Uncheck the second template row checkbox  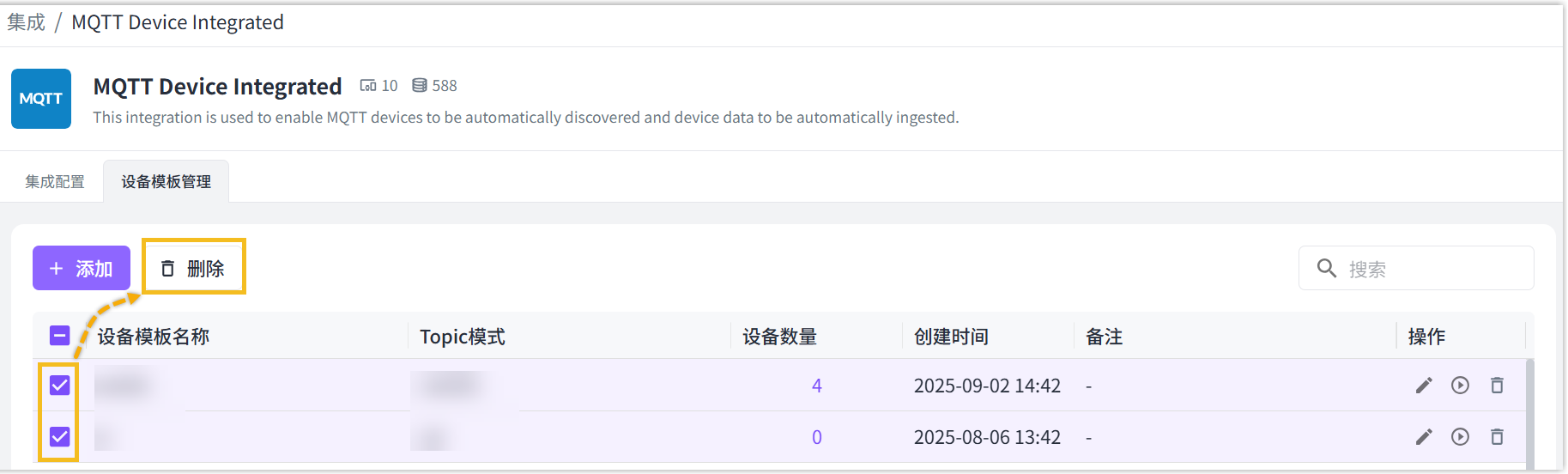(59, 437)
